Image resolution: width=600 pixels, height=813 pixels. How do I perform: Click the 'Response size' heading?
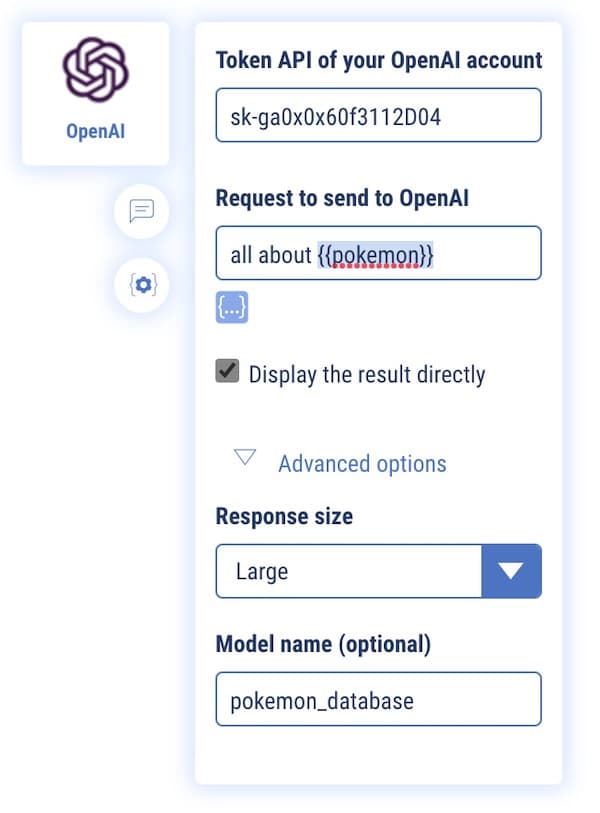pyautogui.click(x=284, y=517)
